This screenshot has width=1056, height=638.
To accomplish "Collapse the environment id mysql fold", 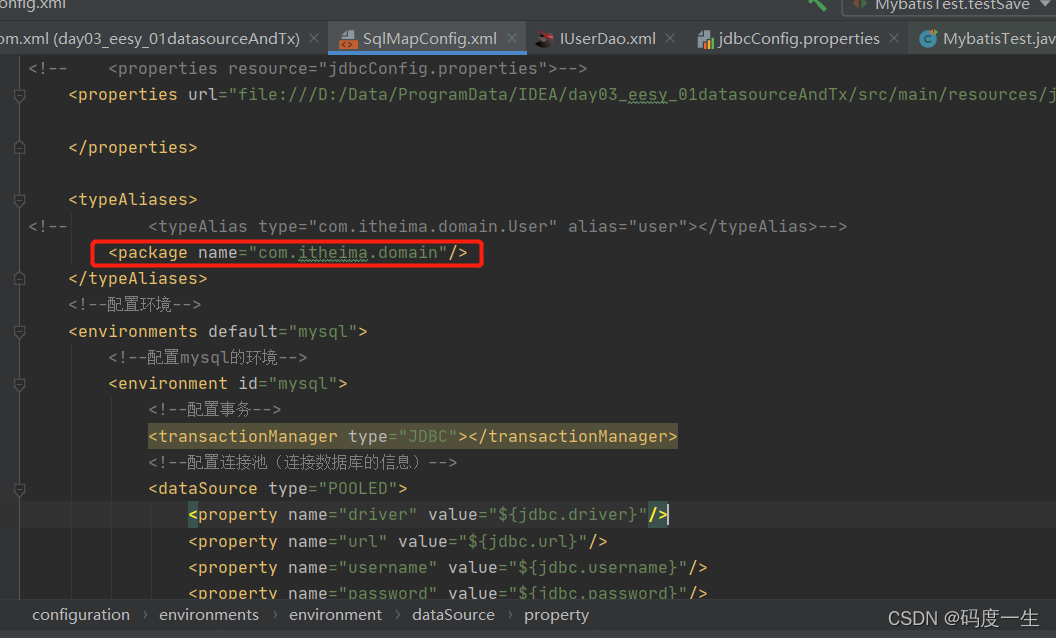I will (20, 384).
